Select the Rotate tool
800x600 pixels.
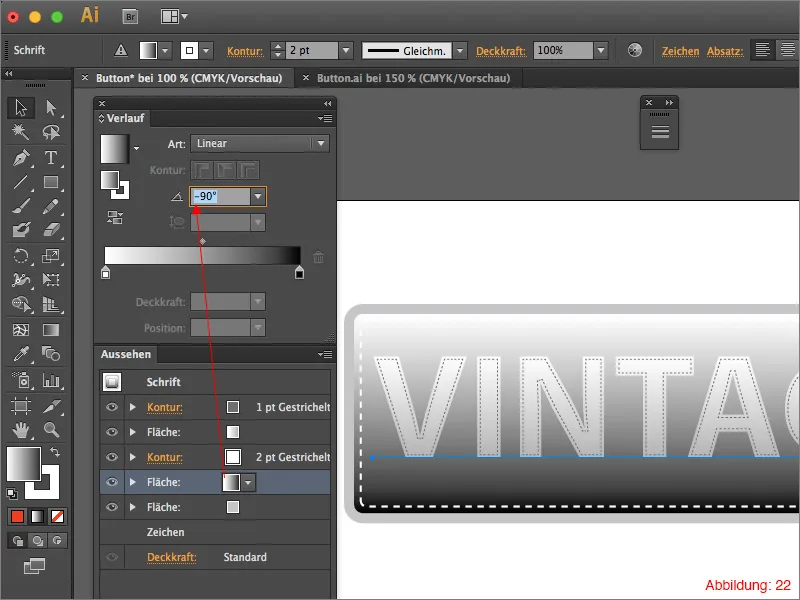21,256
